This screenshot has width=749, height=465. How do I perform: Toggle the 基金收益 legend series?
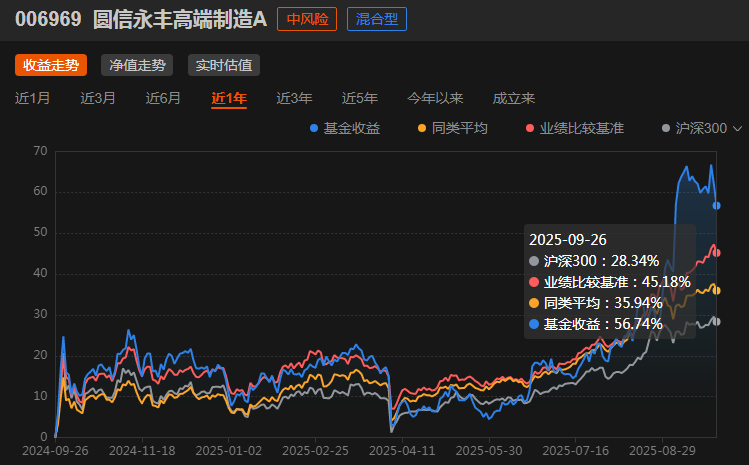pyautogui.click(x=345, y=128)
